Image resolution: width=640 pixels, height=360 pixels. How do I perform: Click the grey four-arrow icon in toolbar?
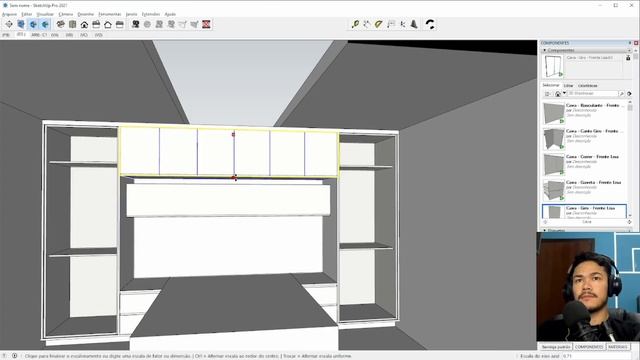tap(9, 24)
